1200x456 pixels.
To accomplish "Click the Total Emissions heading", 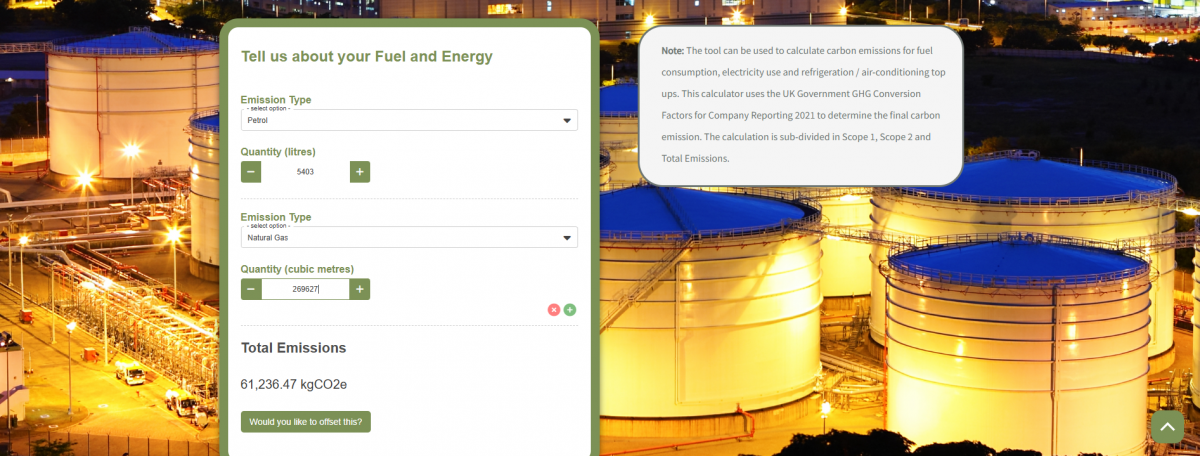I will (293, 348).
